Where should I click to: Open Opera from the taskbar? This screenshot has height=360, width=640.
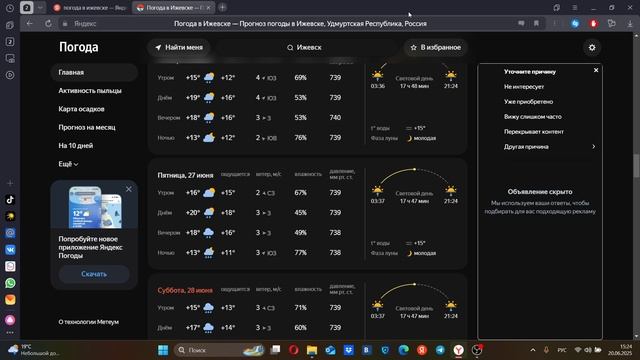(x=293, y=350)
